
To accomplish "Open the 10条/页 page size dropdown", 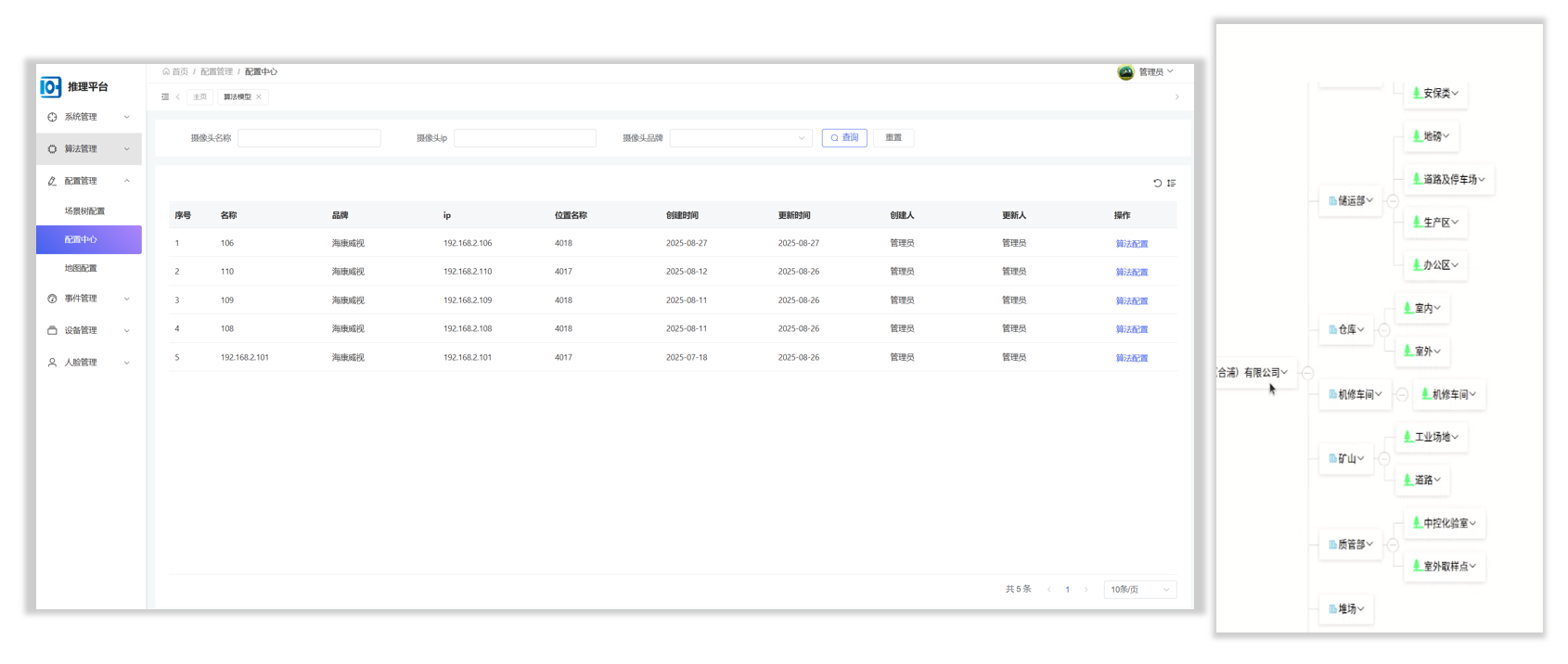I will point(1139,590).
